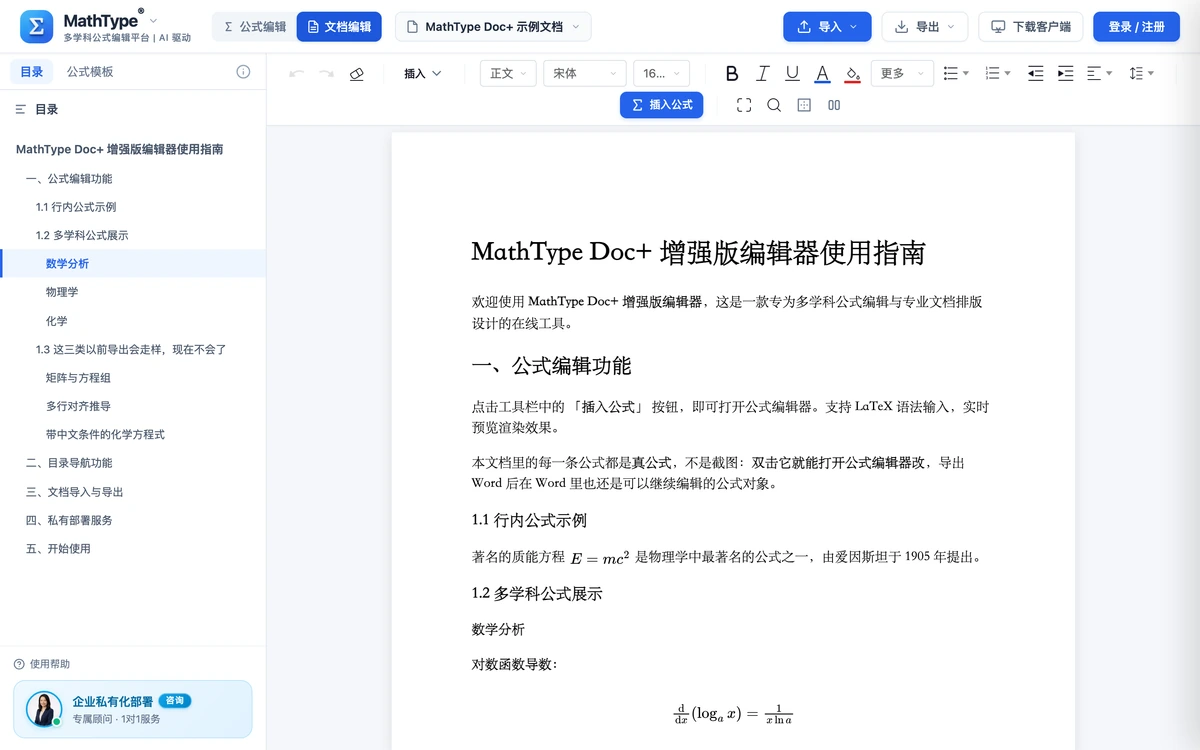Select the 目录 sidebar tab
Image resolution: width=1200 pixels, height=750 pixels.
coord(32,72)
